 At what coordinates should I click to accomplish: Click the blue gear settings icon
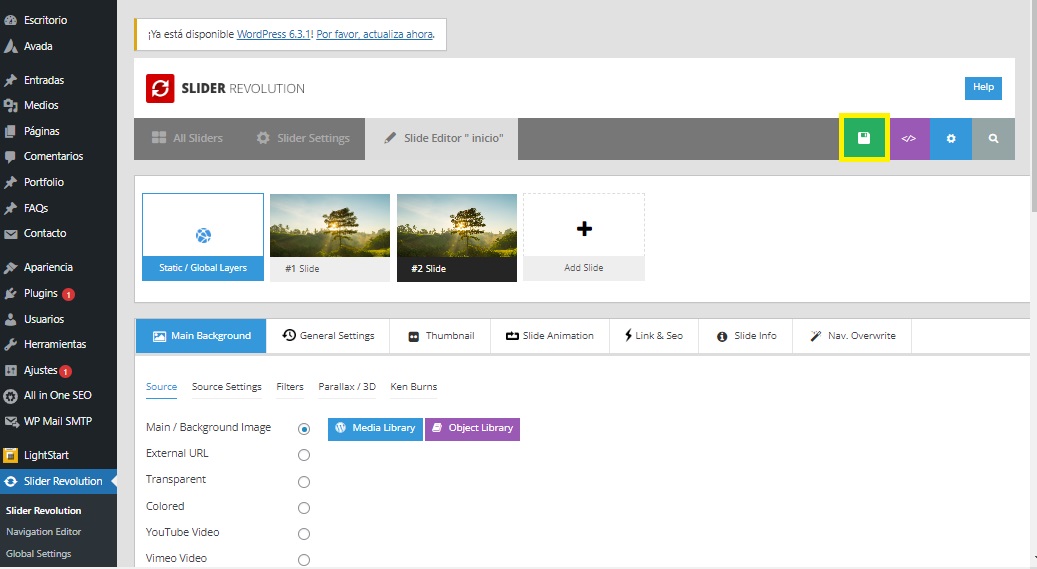point(951,139)
